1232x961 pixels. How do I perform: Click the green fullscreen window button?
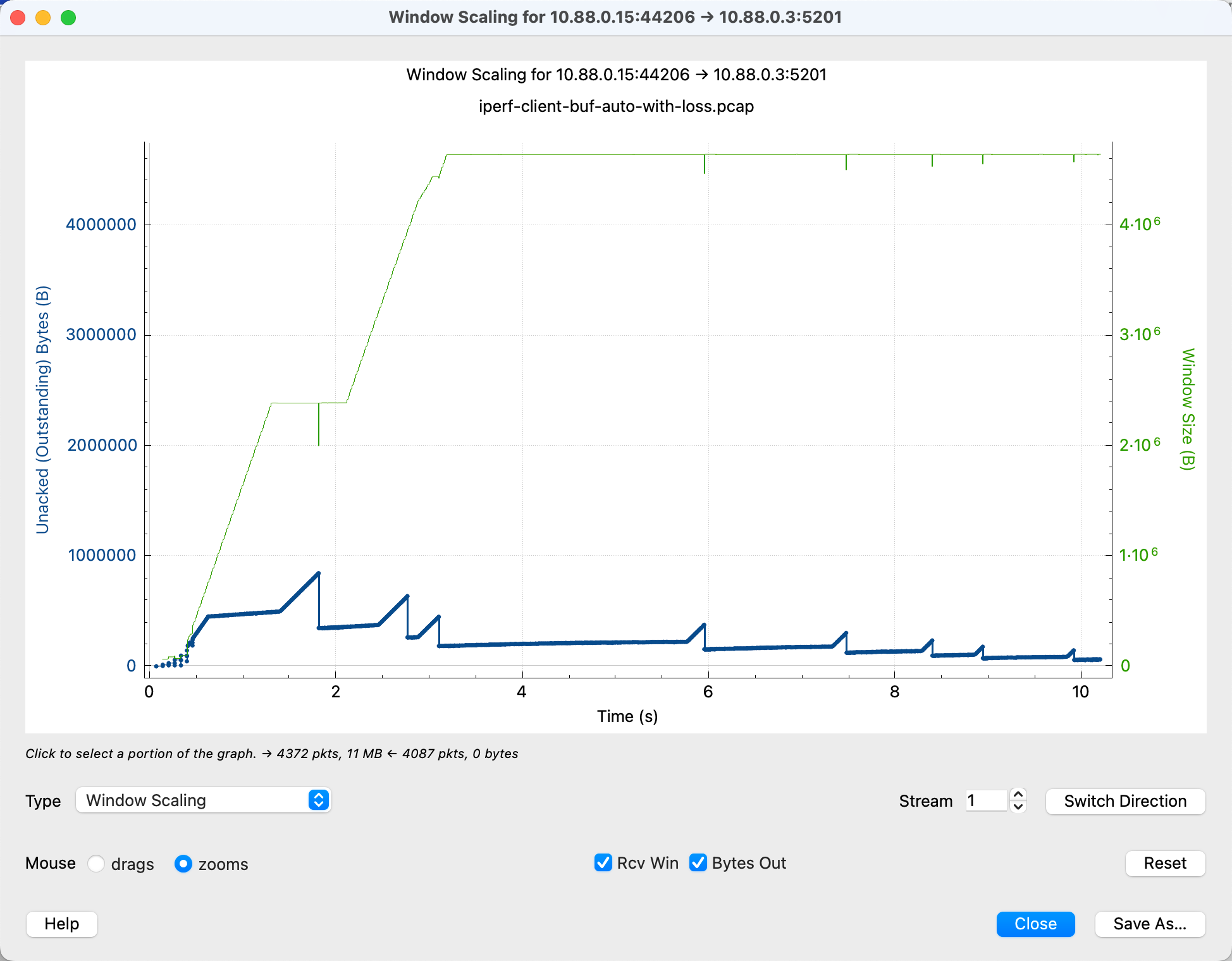pos(68,18)
